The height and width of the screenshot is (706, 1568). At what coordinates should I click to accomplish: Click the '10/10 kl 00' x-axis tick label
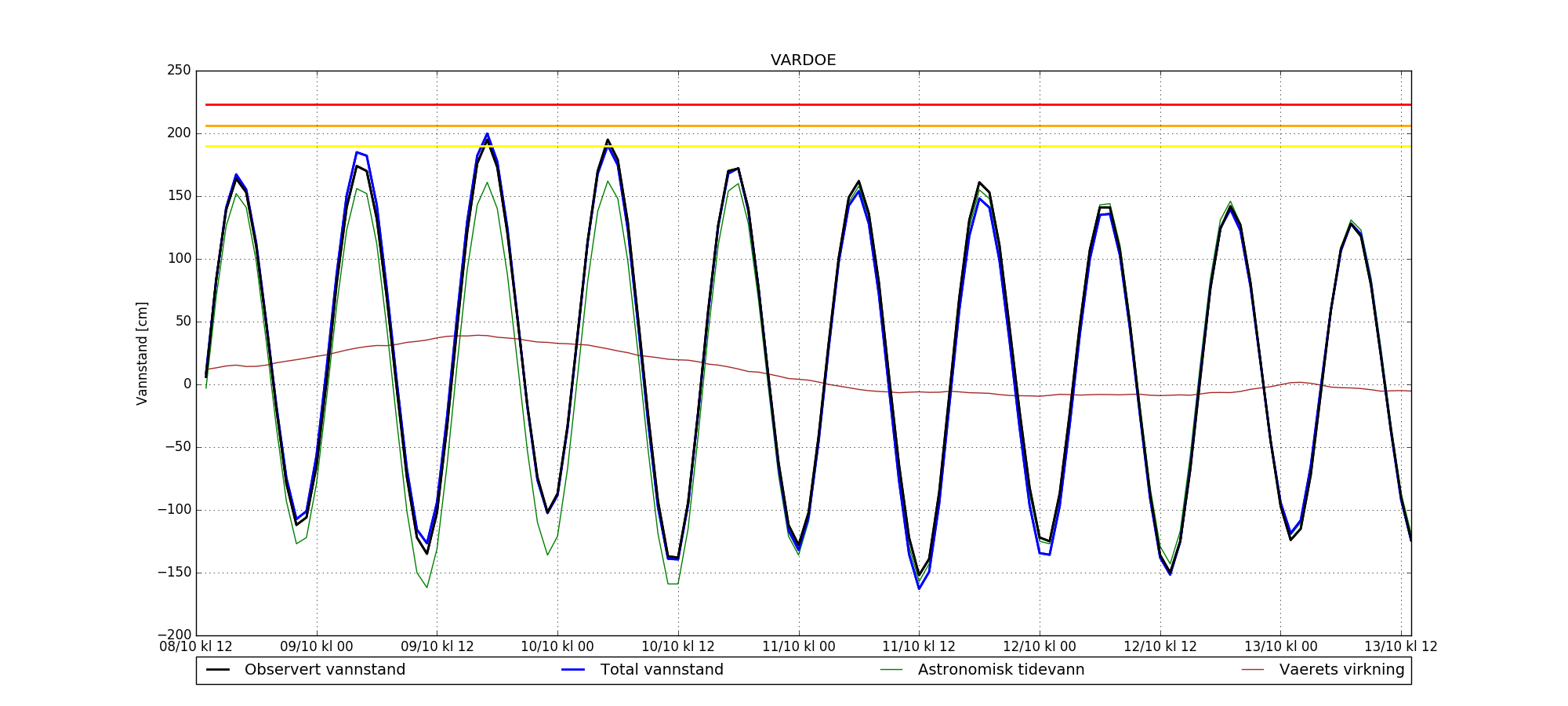[x=557, y=647]
